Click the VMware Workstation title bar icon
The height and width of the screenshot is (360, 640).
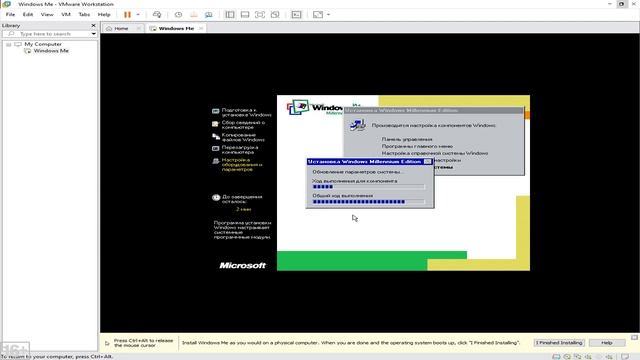click(x=7, y=4)
